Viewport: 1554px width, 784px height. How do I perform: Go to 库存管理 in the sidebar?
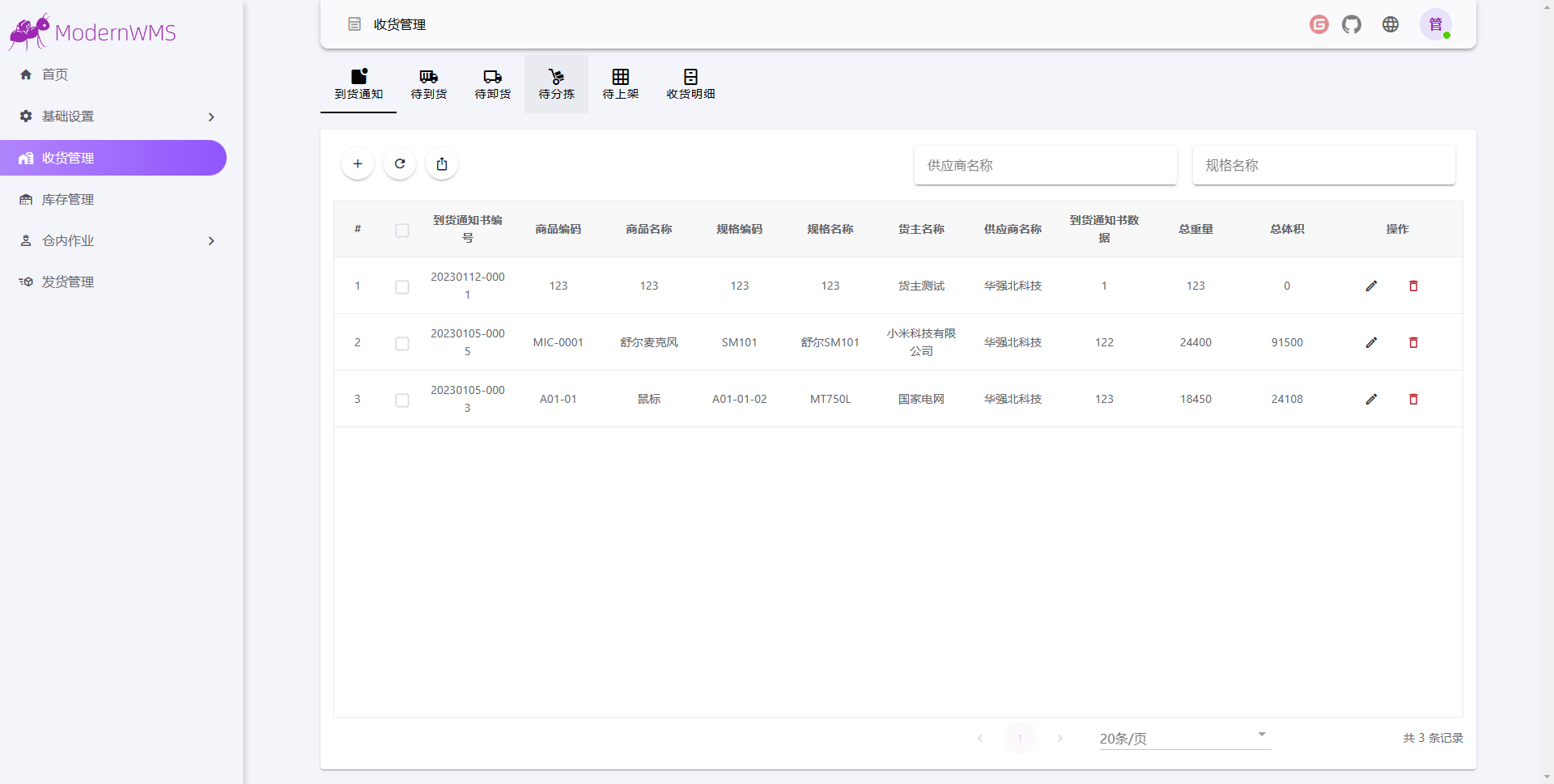click(x=68, y=200)
